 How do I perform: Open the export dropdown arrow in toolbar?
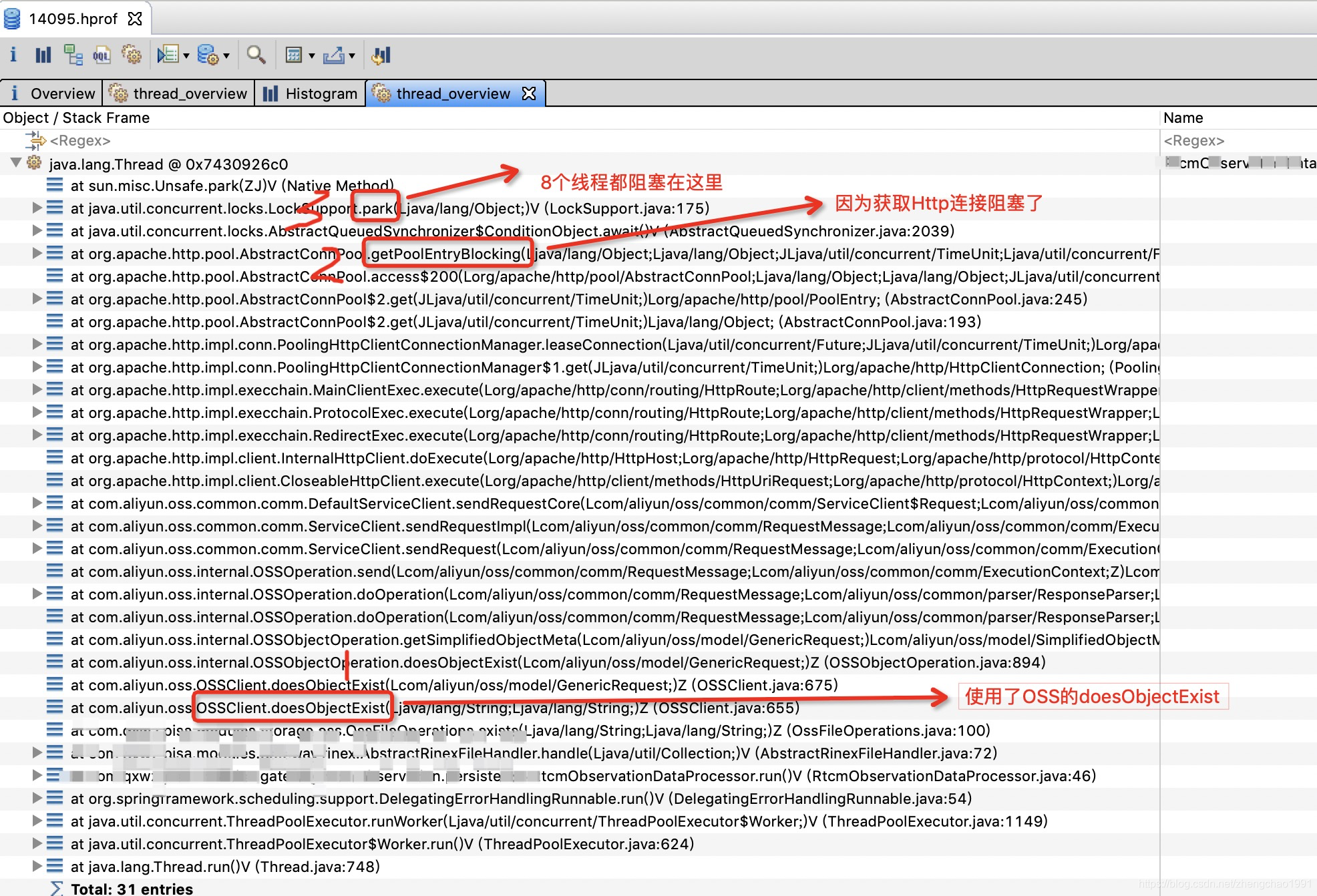[x=350, y=55]
